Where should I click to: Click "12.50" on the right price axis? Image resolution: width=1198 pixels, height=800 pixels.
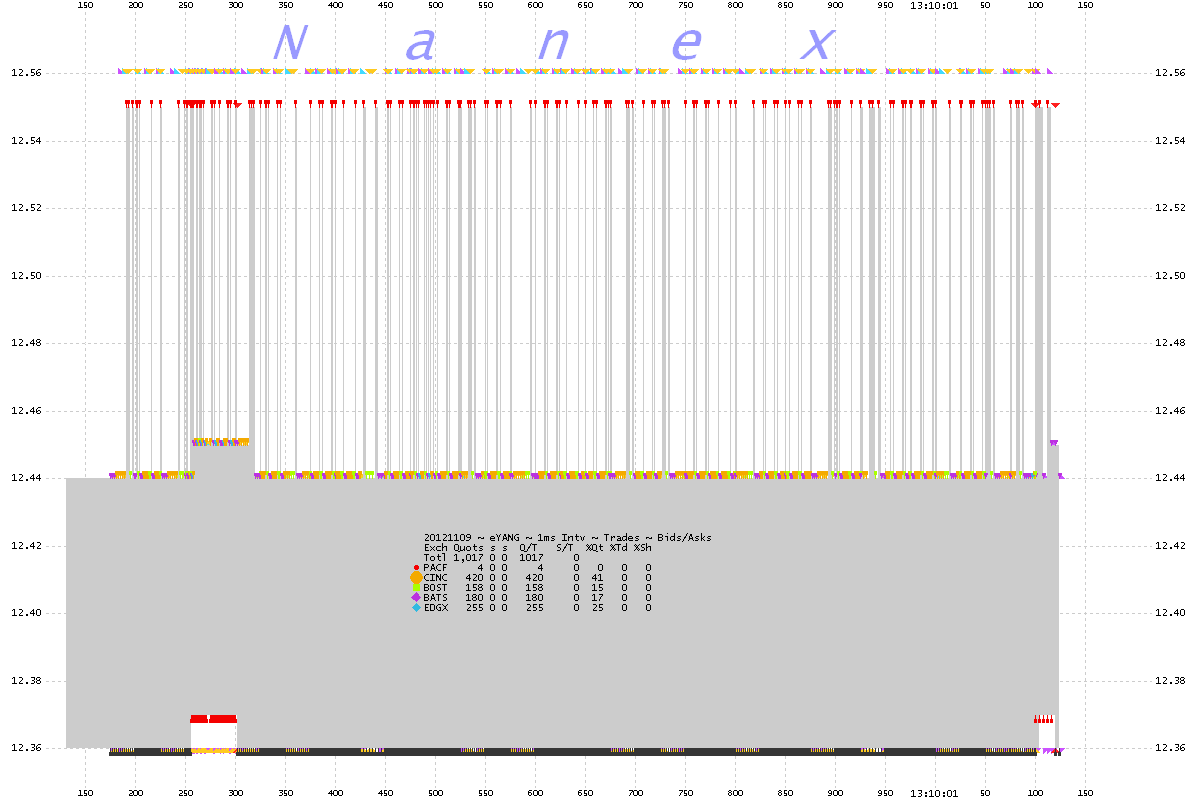click(x=1170, y=276)
